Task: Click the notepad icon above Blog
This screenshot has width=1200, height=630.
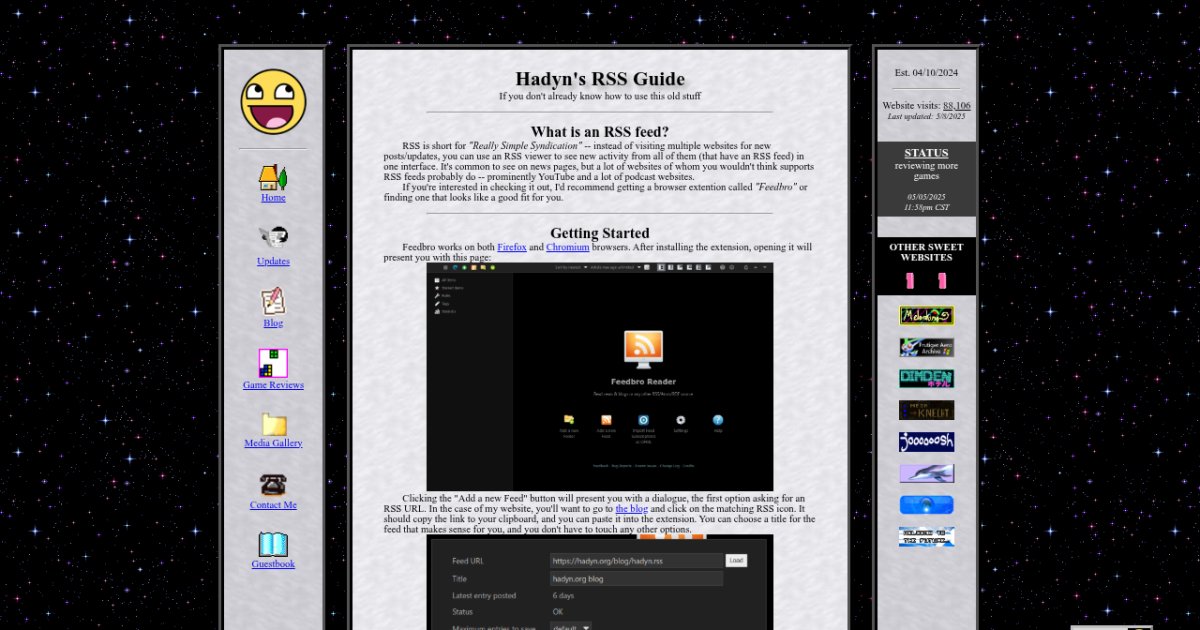Action: (x=273, y=301)
